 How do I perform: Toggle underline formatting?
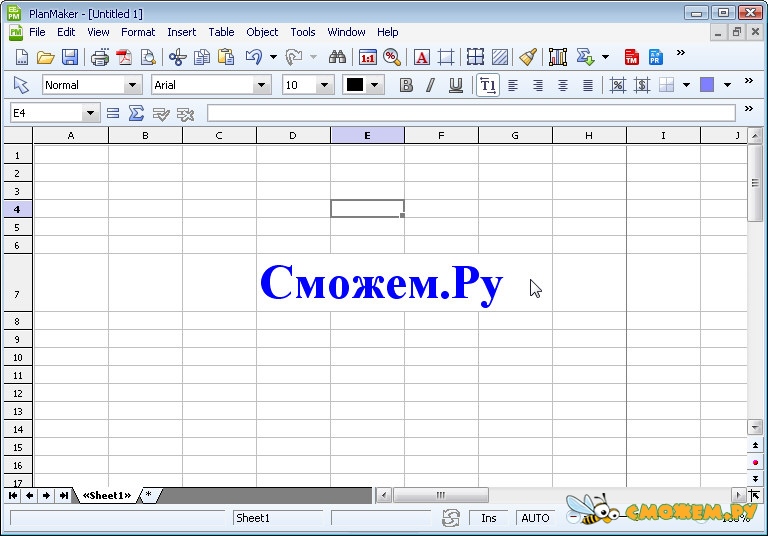[x=456, y=85]
